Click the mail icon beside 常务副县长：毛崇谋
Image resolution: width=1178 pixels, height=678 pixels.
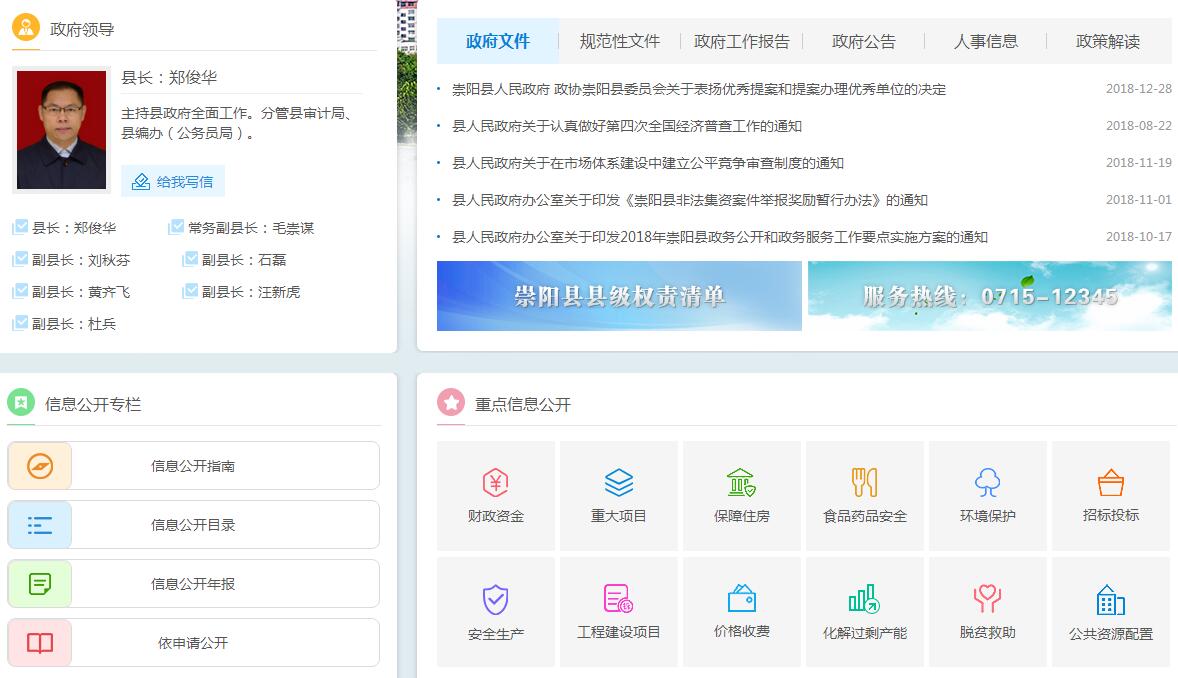[177, 227]
